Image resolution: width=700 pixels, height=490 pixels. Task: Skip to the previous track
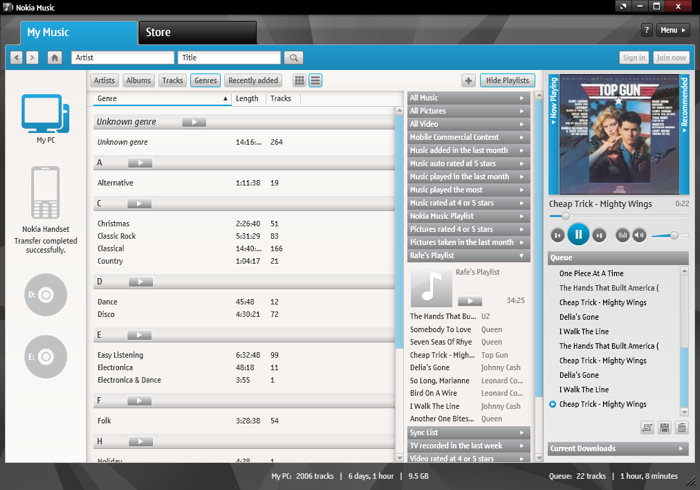pyautogui.click(x=557, y=235)
